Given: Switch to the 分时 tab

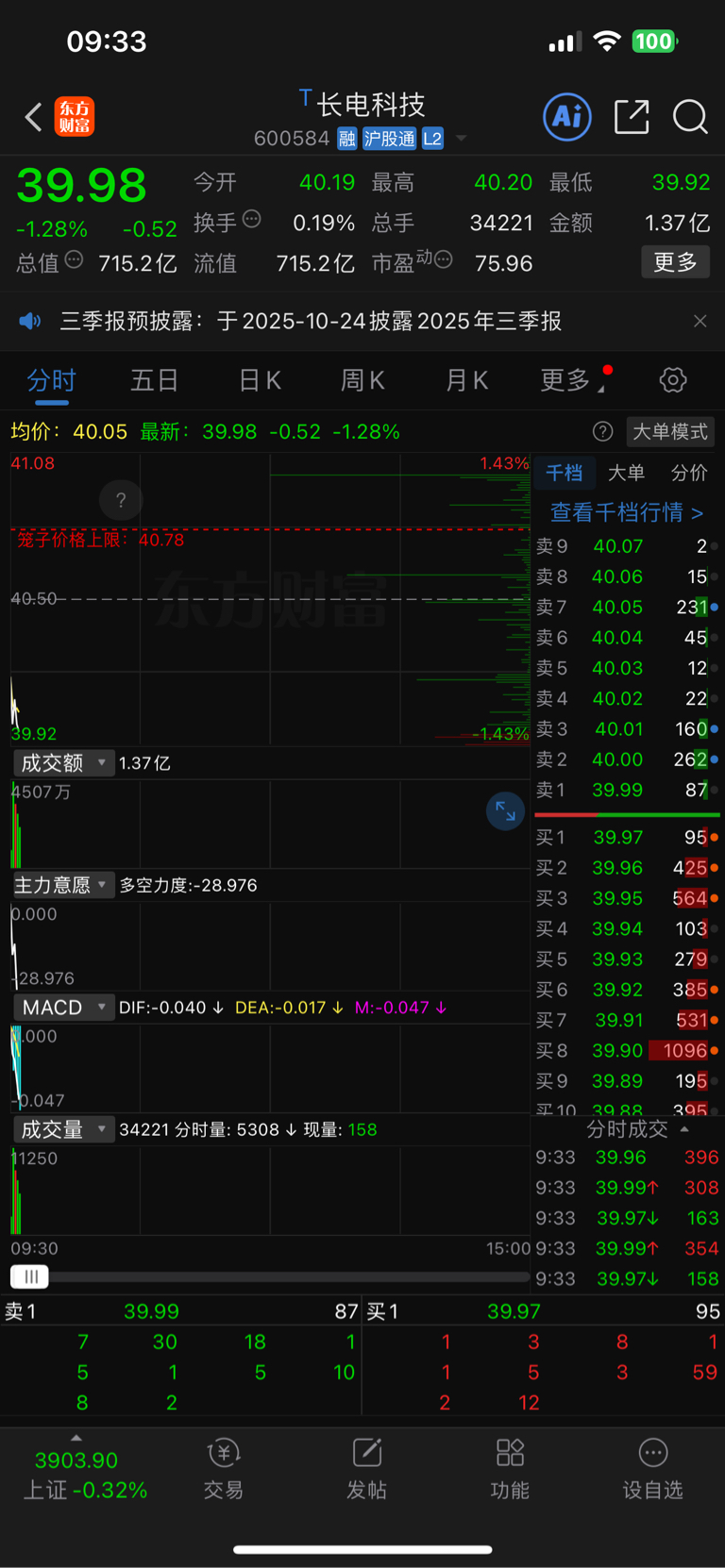Looking at the screenshot, I should click(51, 380).
